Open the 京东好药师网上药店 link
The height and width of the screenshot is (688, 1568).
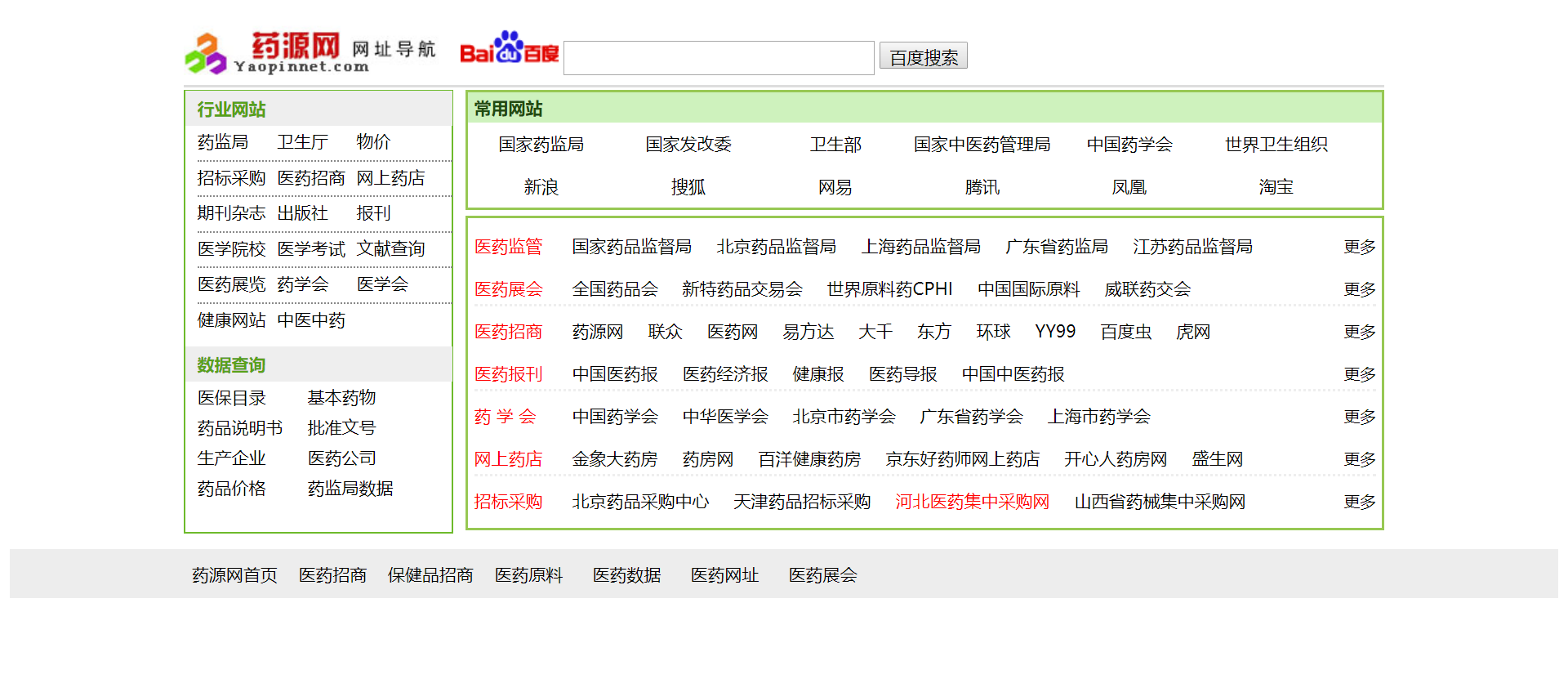tap(963, 459)
